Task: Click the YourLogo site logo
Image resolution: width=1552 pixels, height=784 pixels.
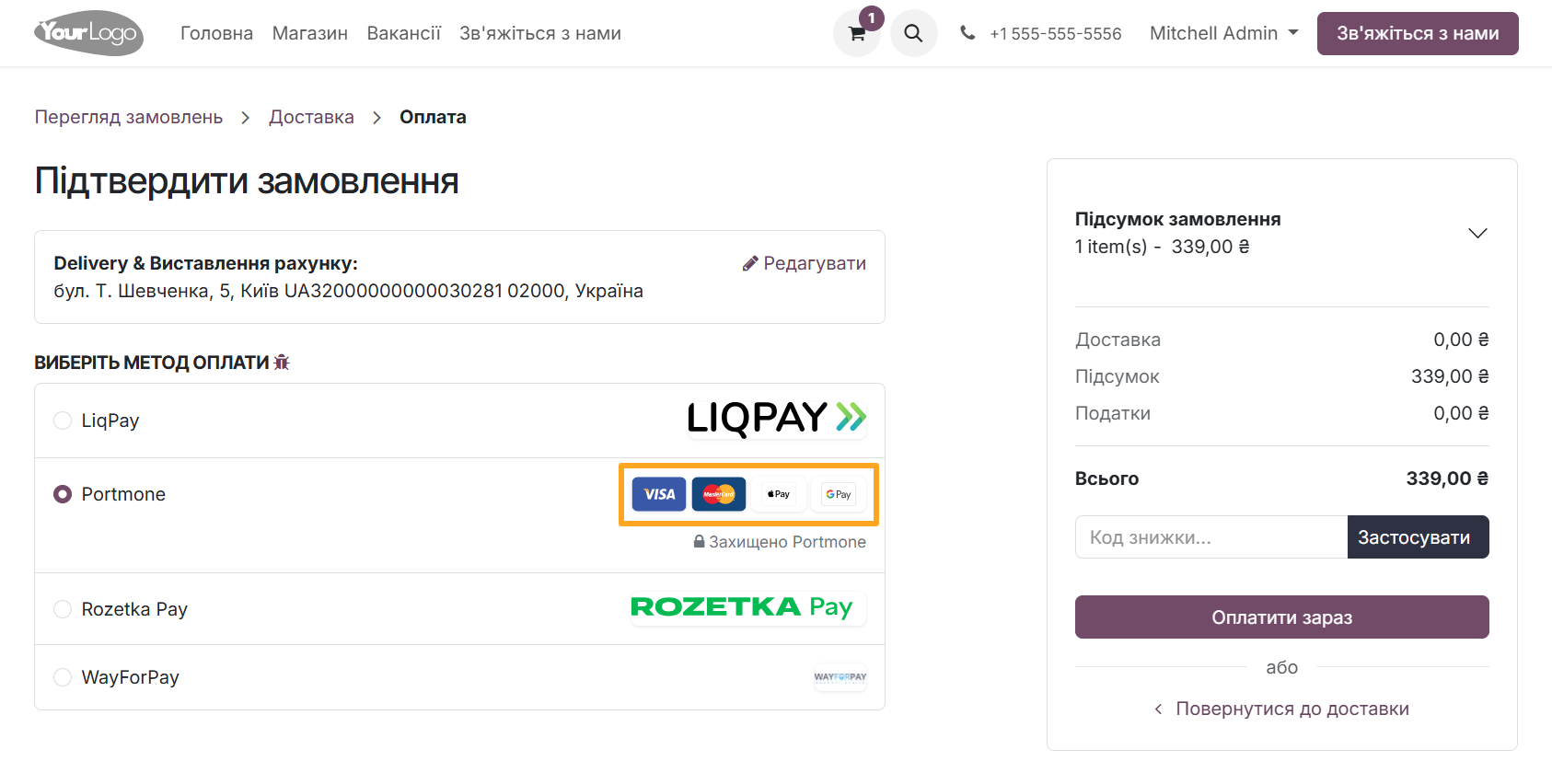Action: (x=87, y=33)
